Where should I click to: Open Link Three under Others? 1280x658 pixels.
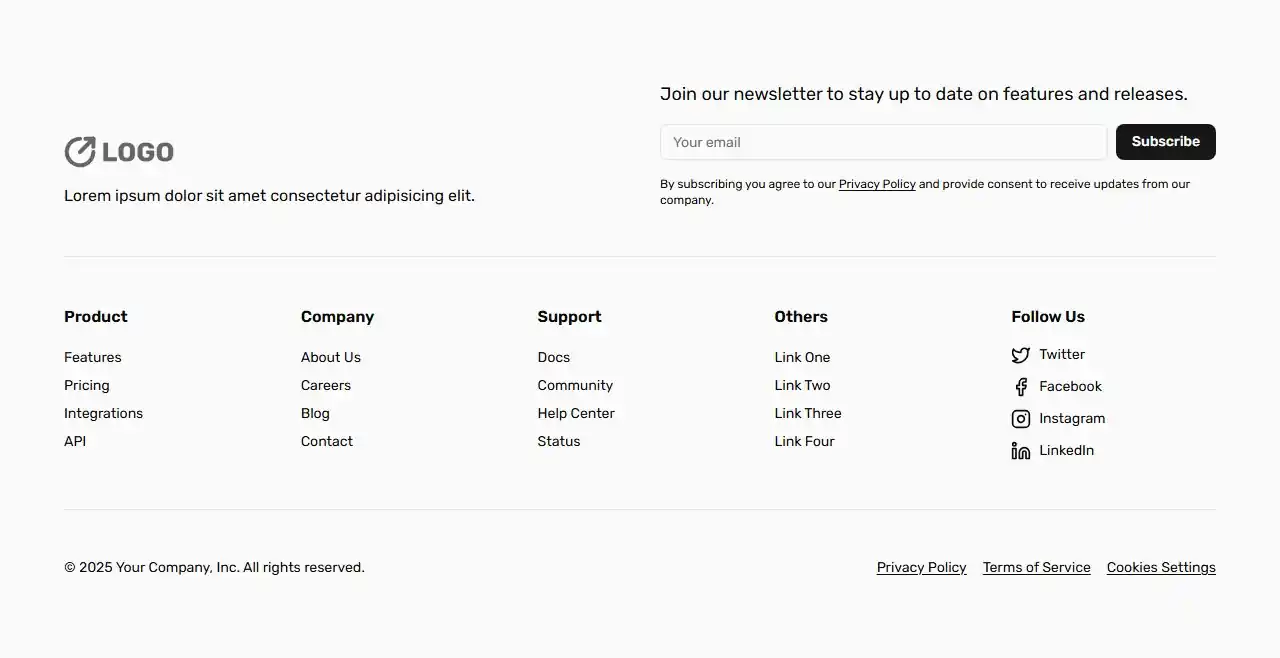(x=807, y=412)
